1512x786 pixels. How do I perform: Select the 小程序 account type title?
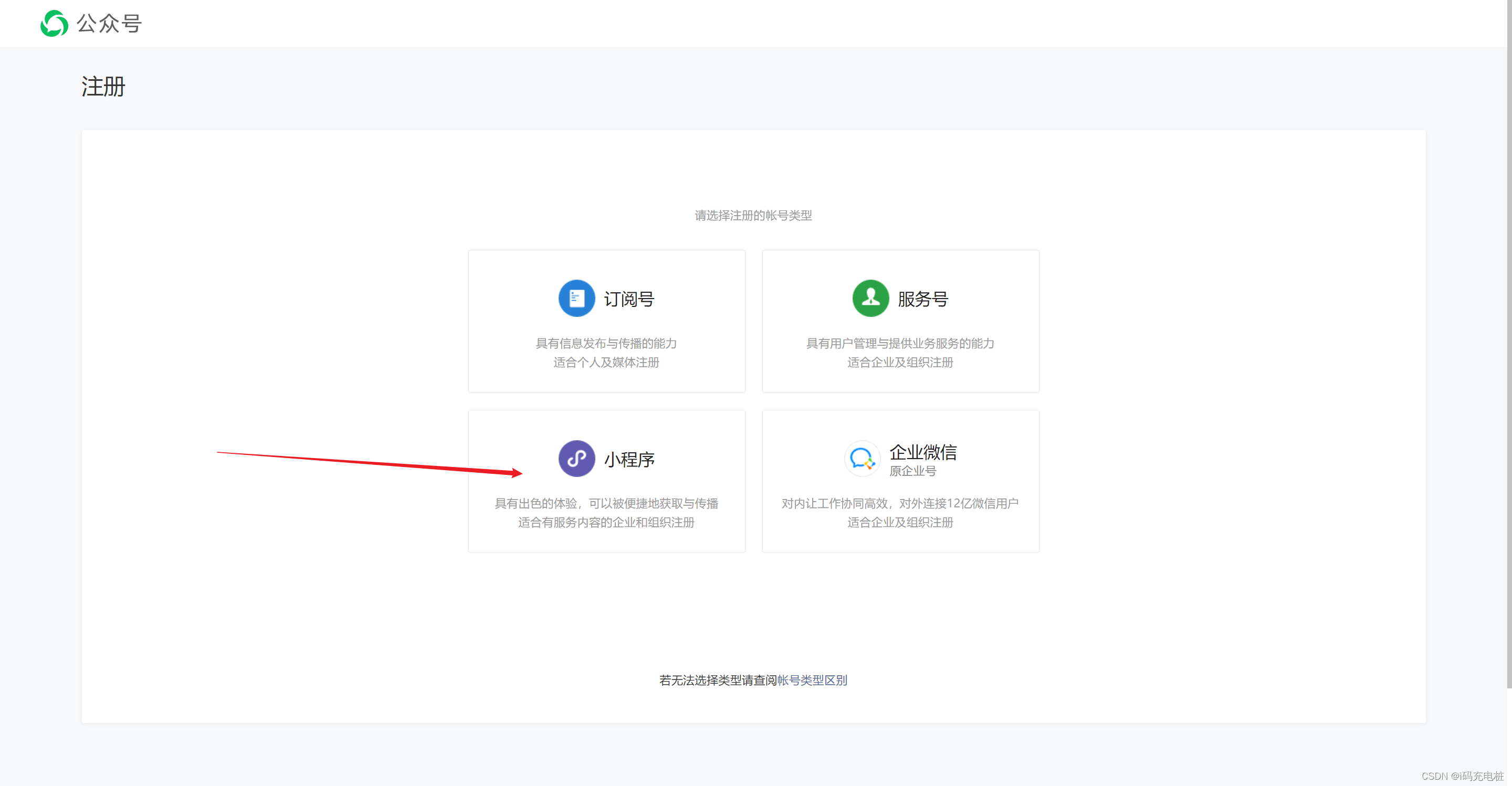[x=629, y=459]
